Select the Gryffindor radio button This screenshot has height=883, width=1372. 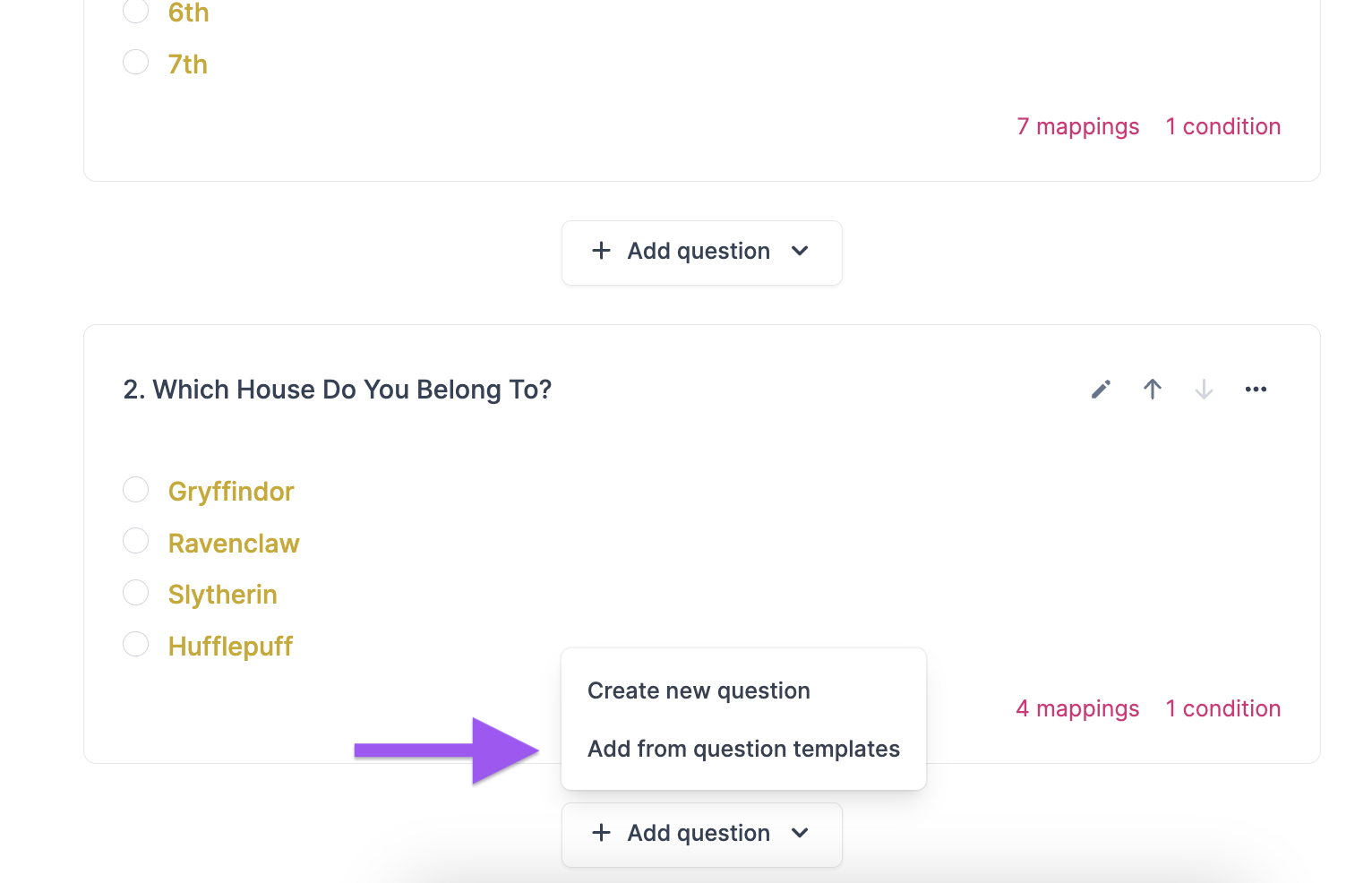click(136, 490)
